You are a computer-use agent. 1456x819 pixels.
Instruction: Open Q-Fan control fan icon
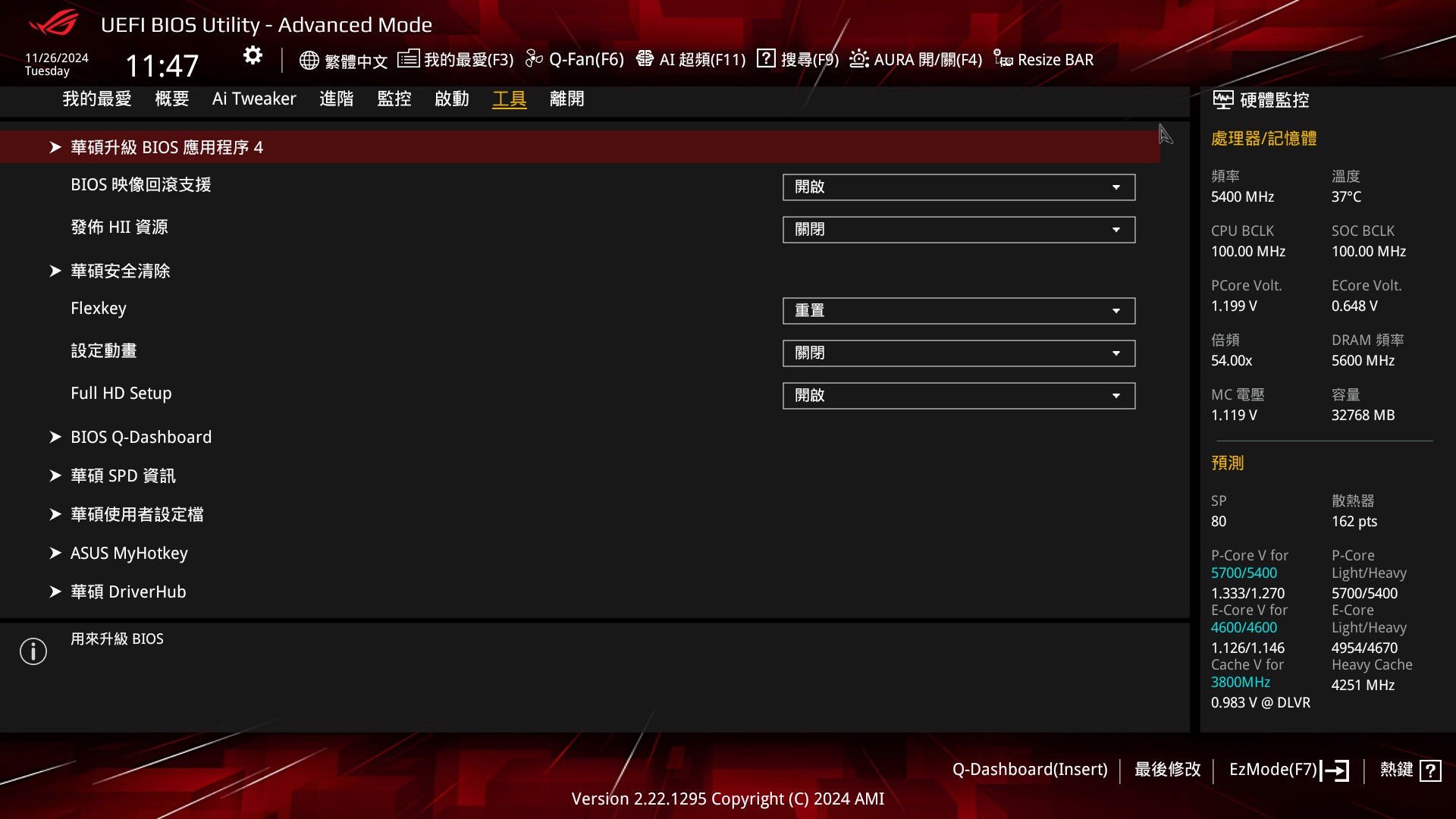click(534, 58)
